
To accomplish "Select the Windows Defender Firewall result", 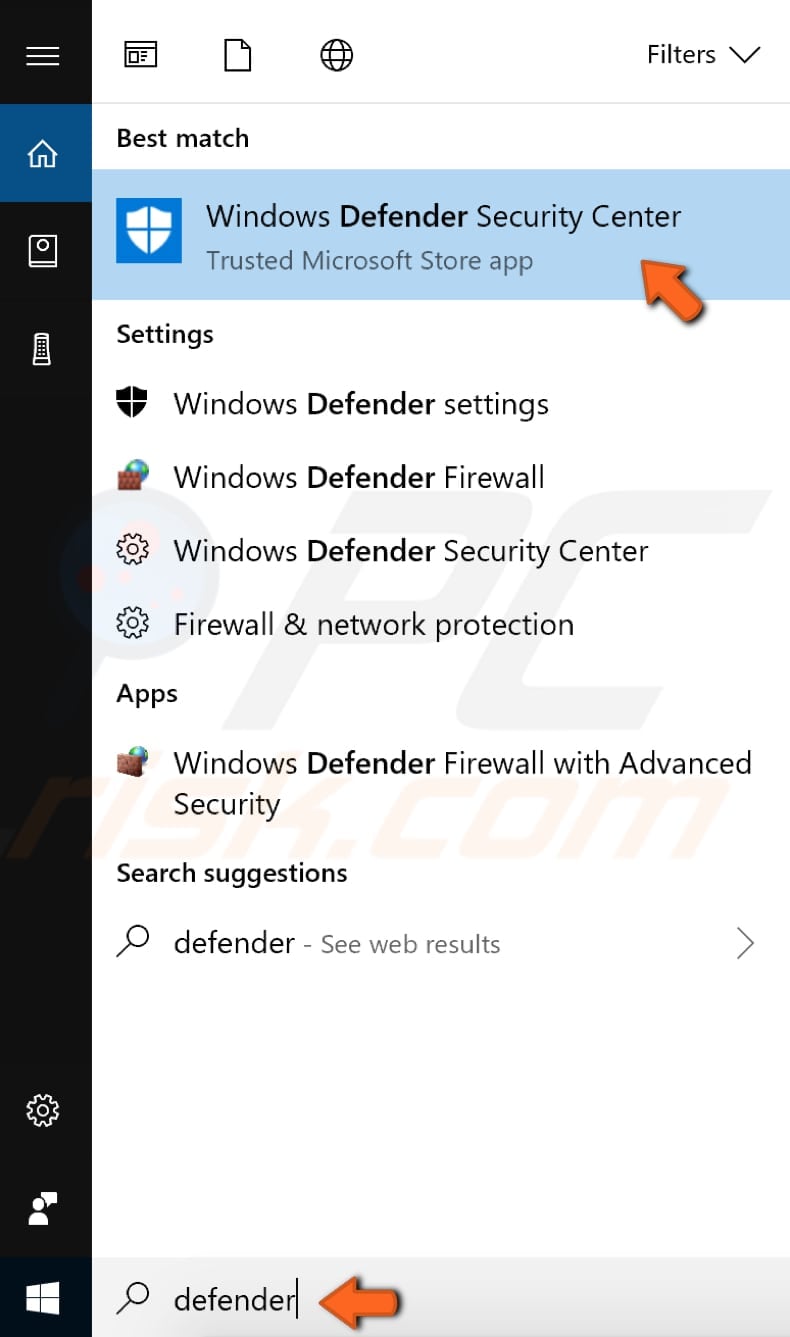I will click(x=358, y=477).
